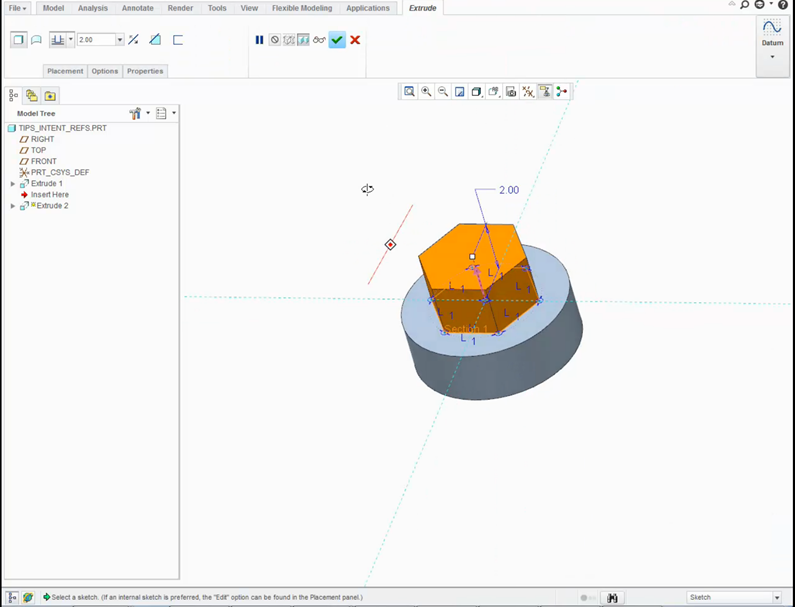Select the Extrude as solid option
The height and width of the screenshot is (610, 795).
coord(19,40)
